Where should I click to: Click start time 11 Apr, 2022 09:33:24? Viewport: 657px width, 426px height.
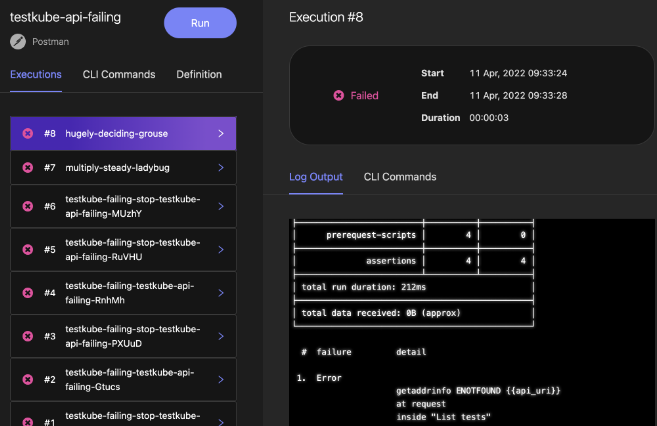tap(518, 73)
